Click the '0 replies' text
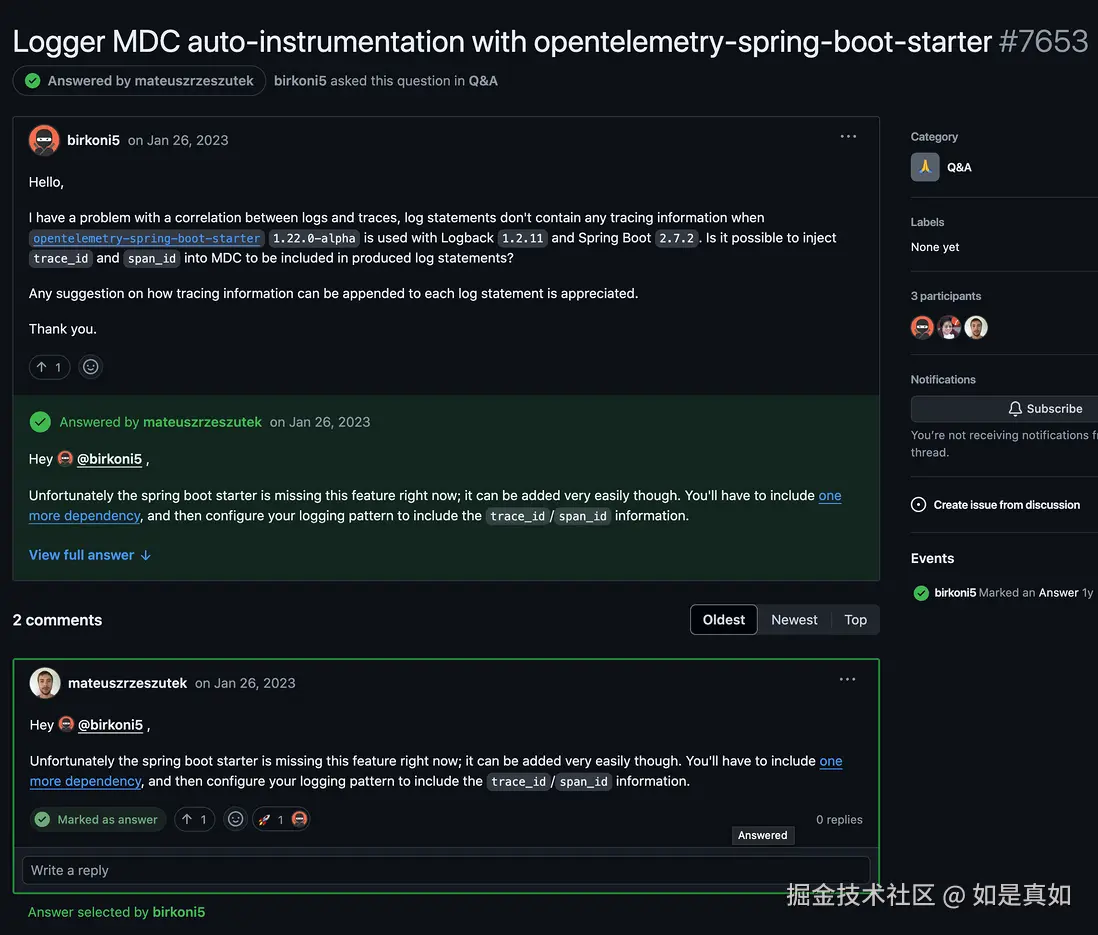Viewport: 1098px width, 935px height. pyautogui.click(x=839, y=819)
